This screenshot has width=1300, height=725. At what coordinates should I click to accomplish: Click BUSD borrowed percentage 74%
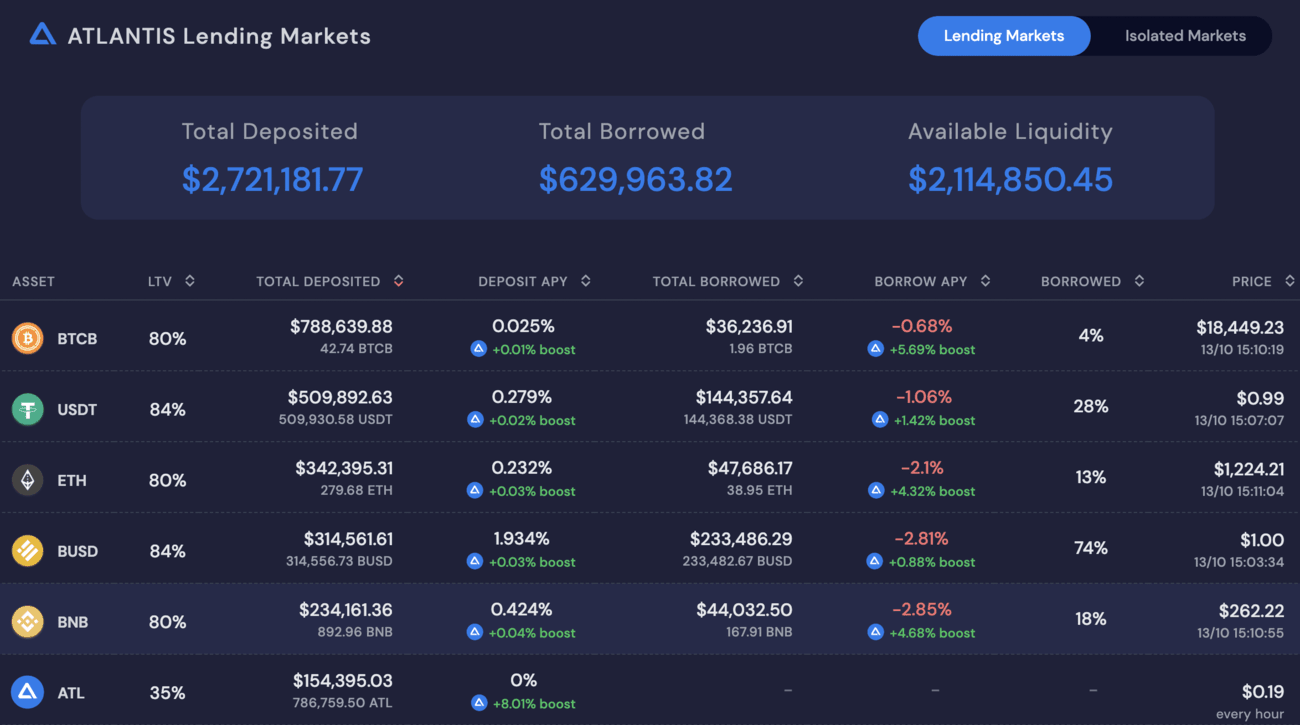[1091, 548]
